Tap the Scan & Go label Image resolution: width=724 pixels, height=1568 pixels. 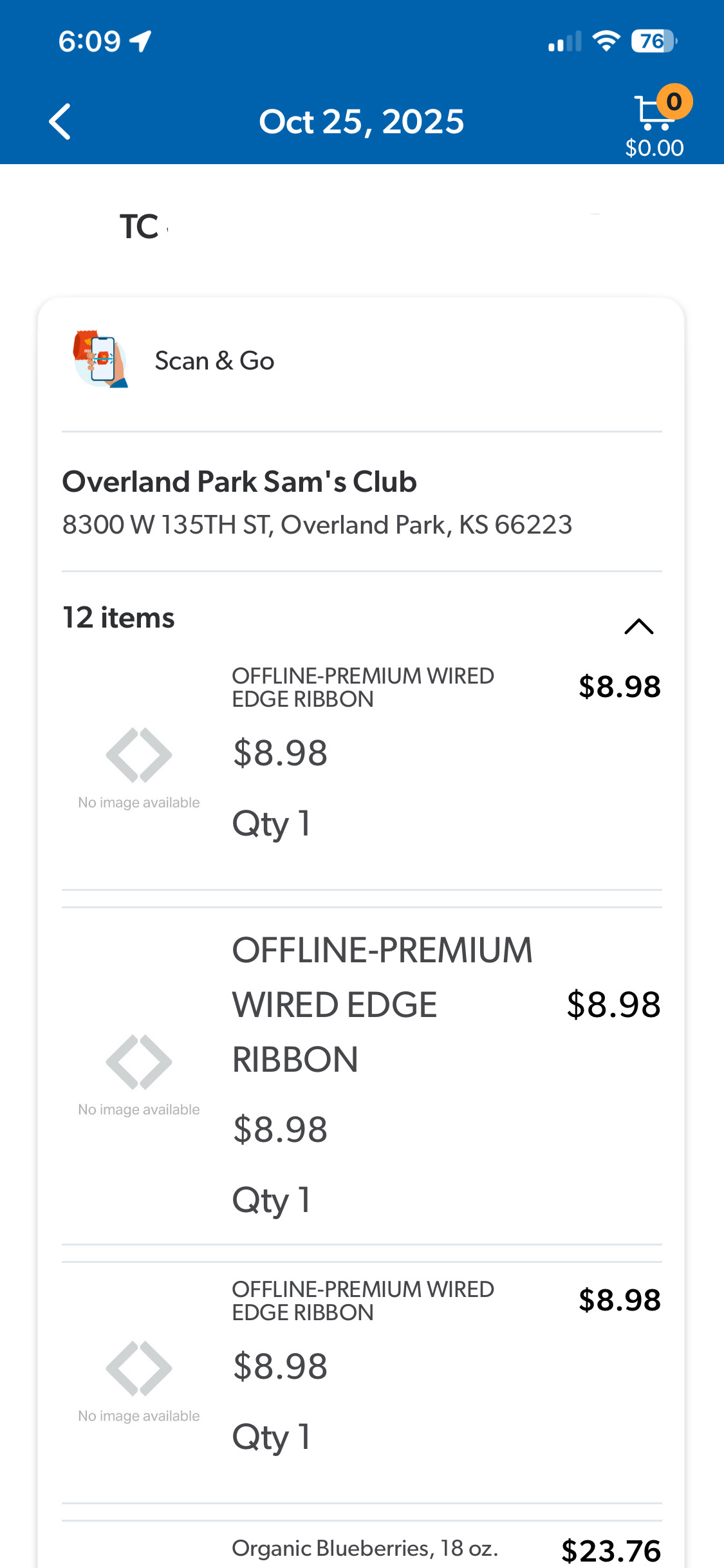point(214,361)
